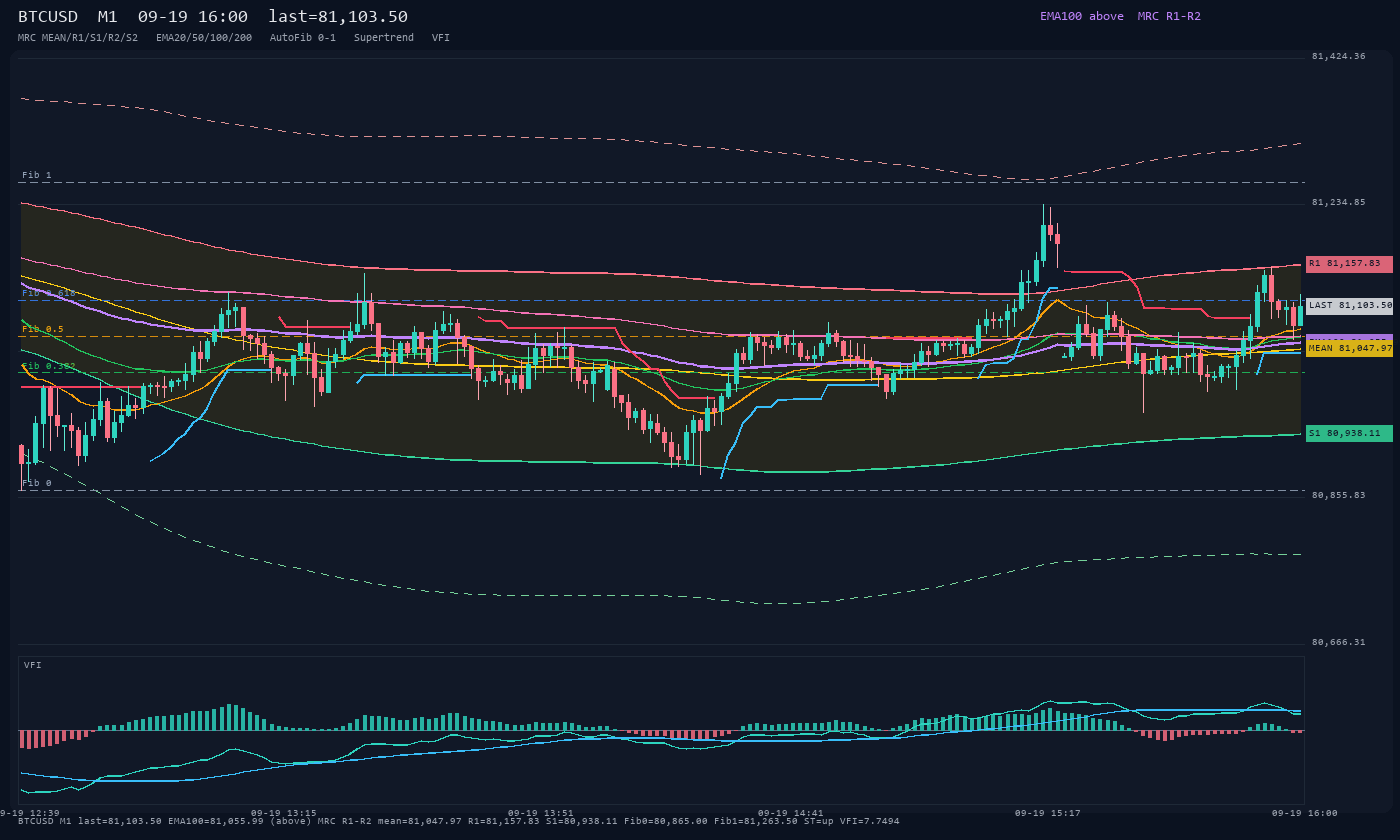Select the MRC MEAN/R1/S1/R2/S2 indicator label
The image size is (1400, 840).
[x=78, y=37]
